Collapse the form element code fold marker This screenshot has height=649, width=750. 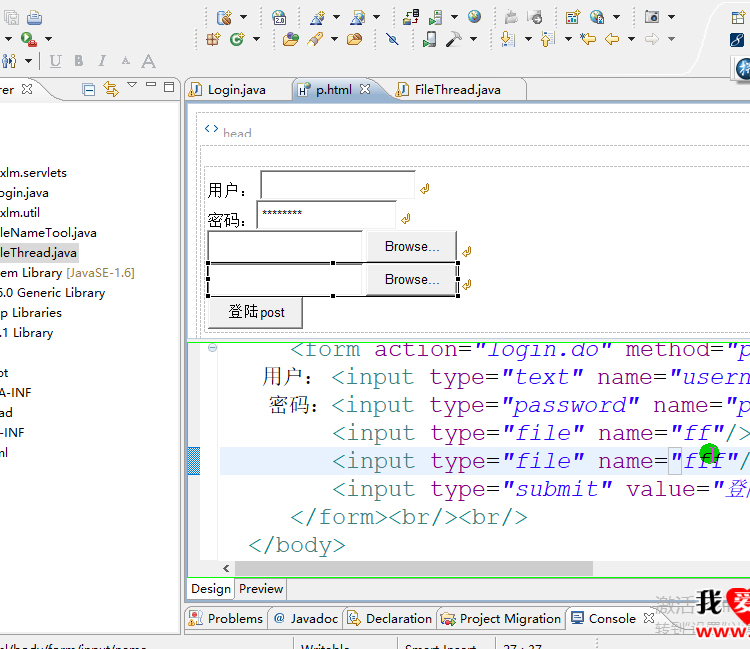click(x=212, y=348)
